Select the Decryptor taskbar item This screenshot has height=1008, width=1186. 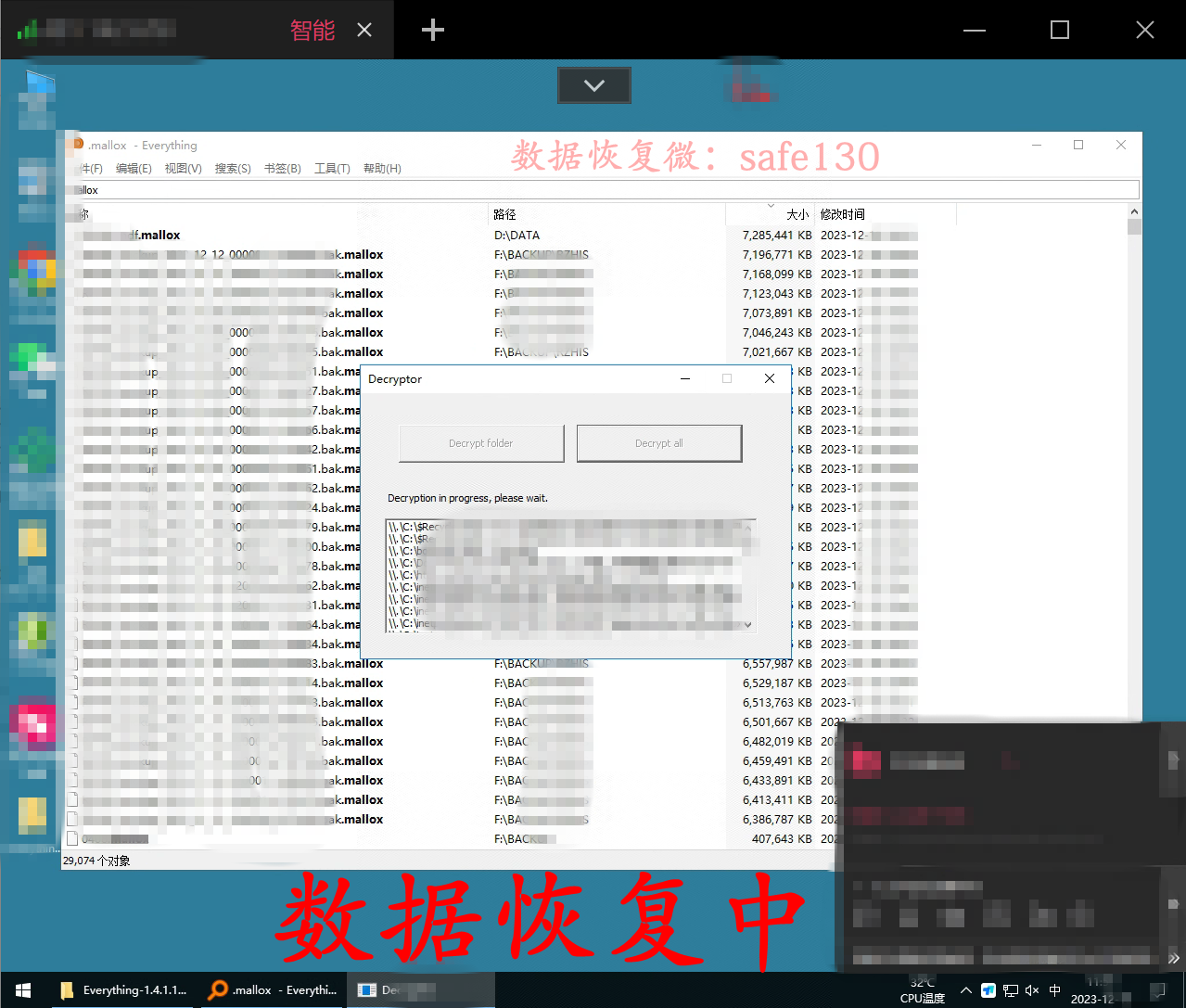(x=421, y=990)
